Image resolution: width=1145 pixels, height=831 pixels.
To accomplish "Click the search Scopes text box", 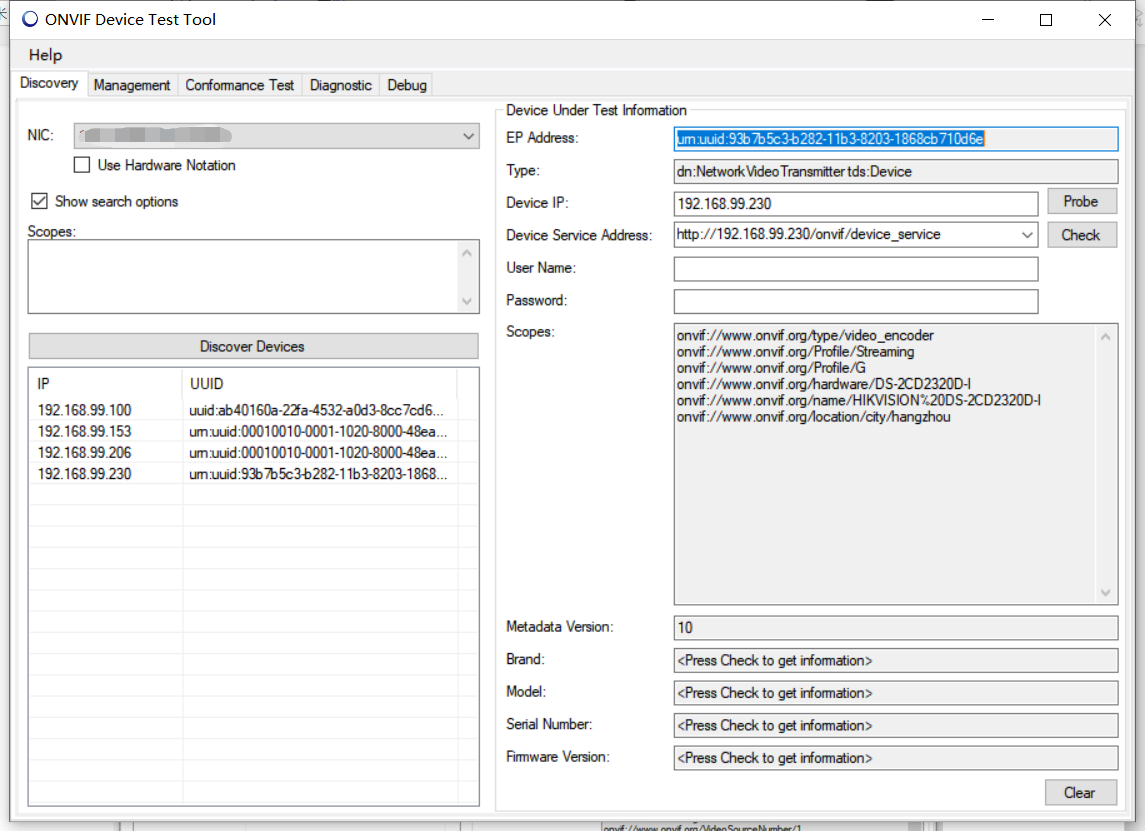I will (243, 277).
